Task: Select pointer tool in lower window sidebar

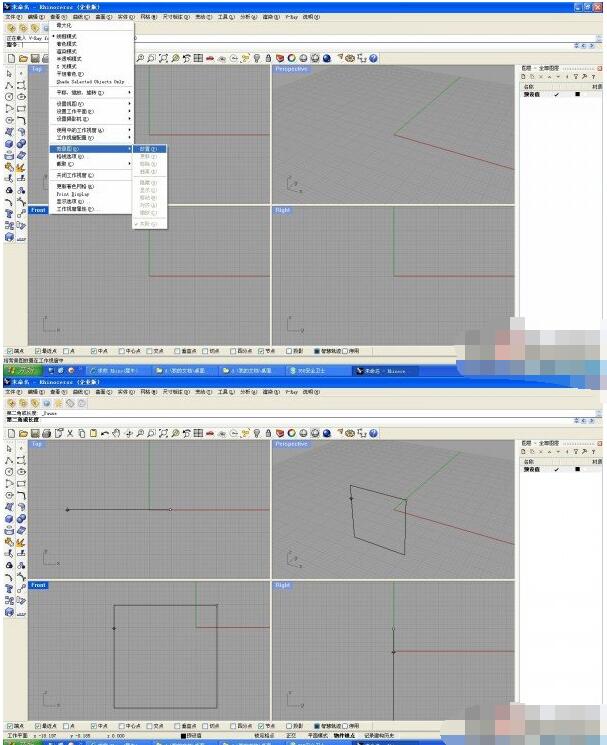Action: (x=9, y=449)
